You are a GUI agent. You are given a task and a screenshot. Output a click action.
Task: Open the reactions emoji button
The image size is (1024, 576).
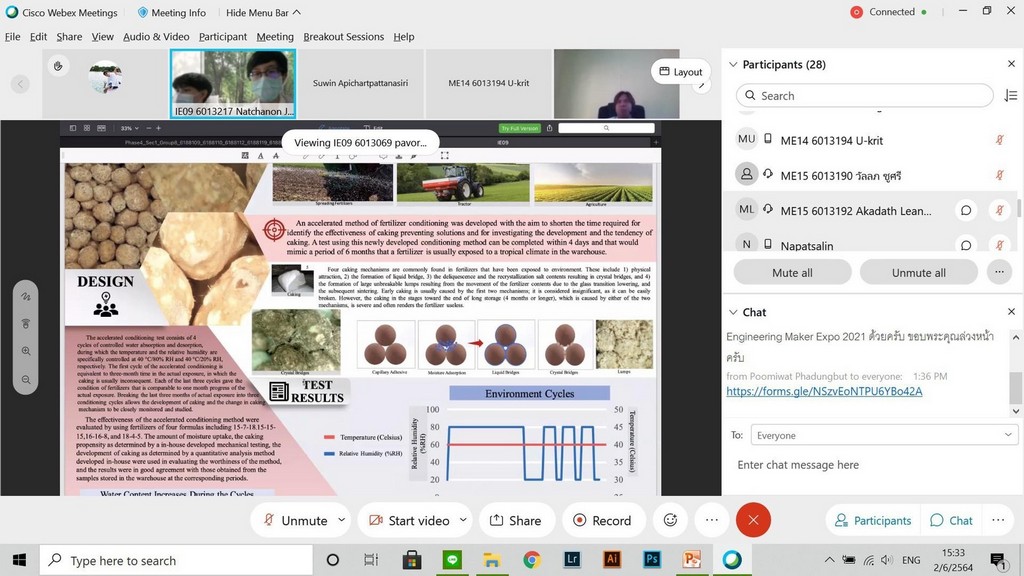670,520
